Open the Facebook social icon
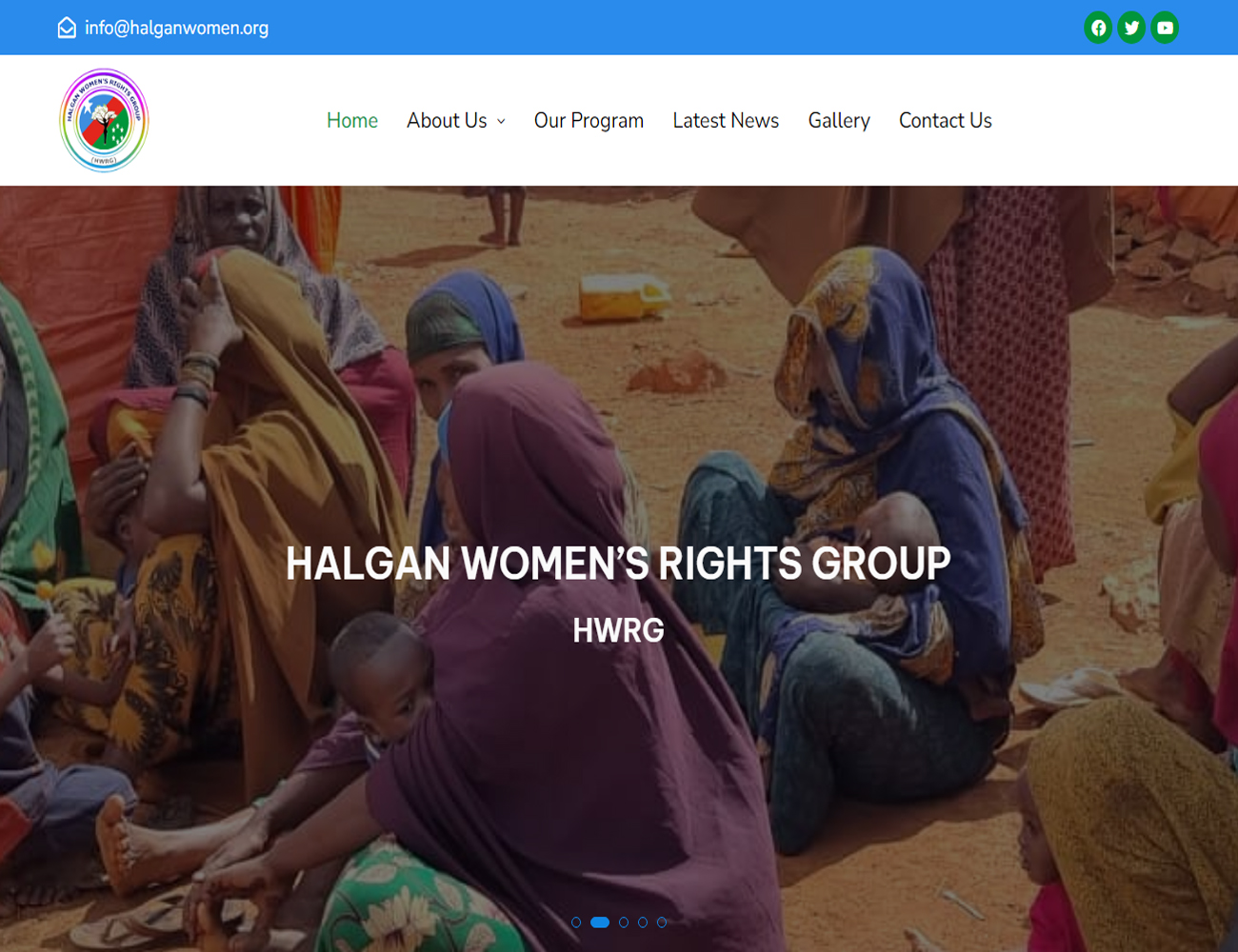1238x952 pixels. [x=1098, y=28]
